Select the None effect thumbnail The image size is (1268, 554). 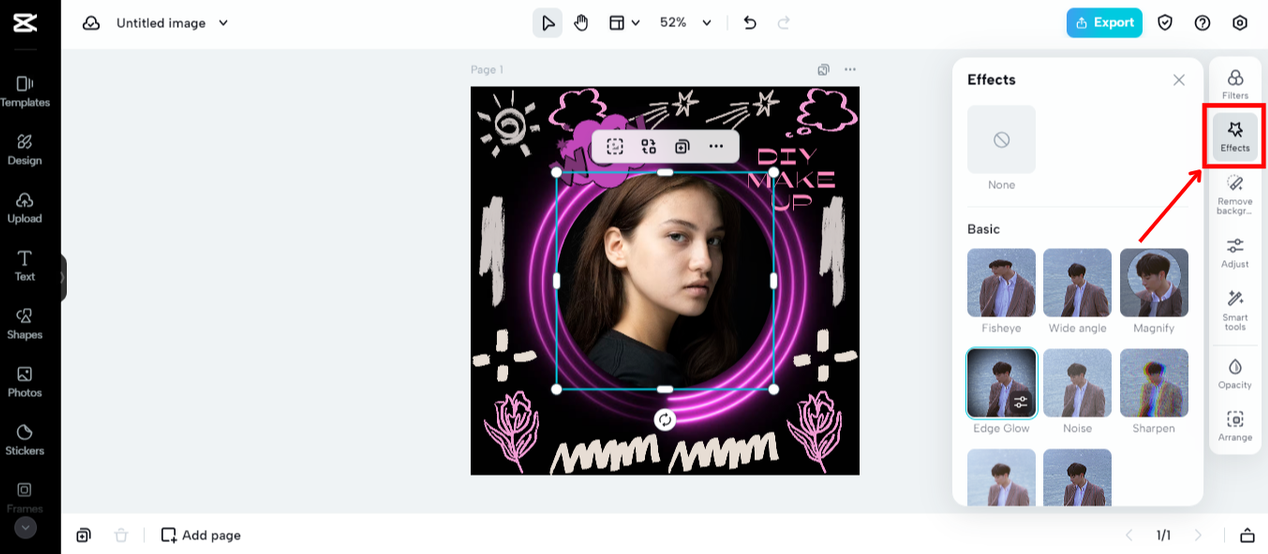[1001, 140]
